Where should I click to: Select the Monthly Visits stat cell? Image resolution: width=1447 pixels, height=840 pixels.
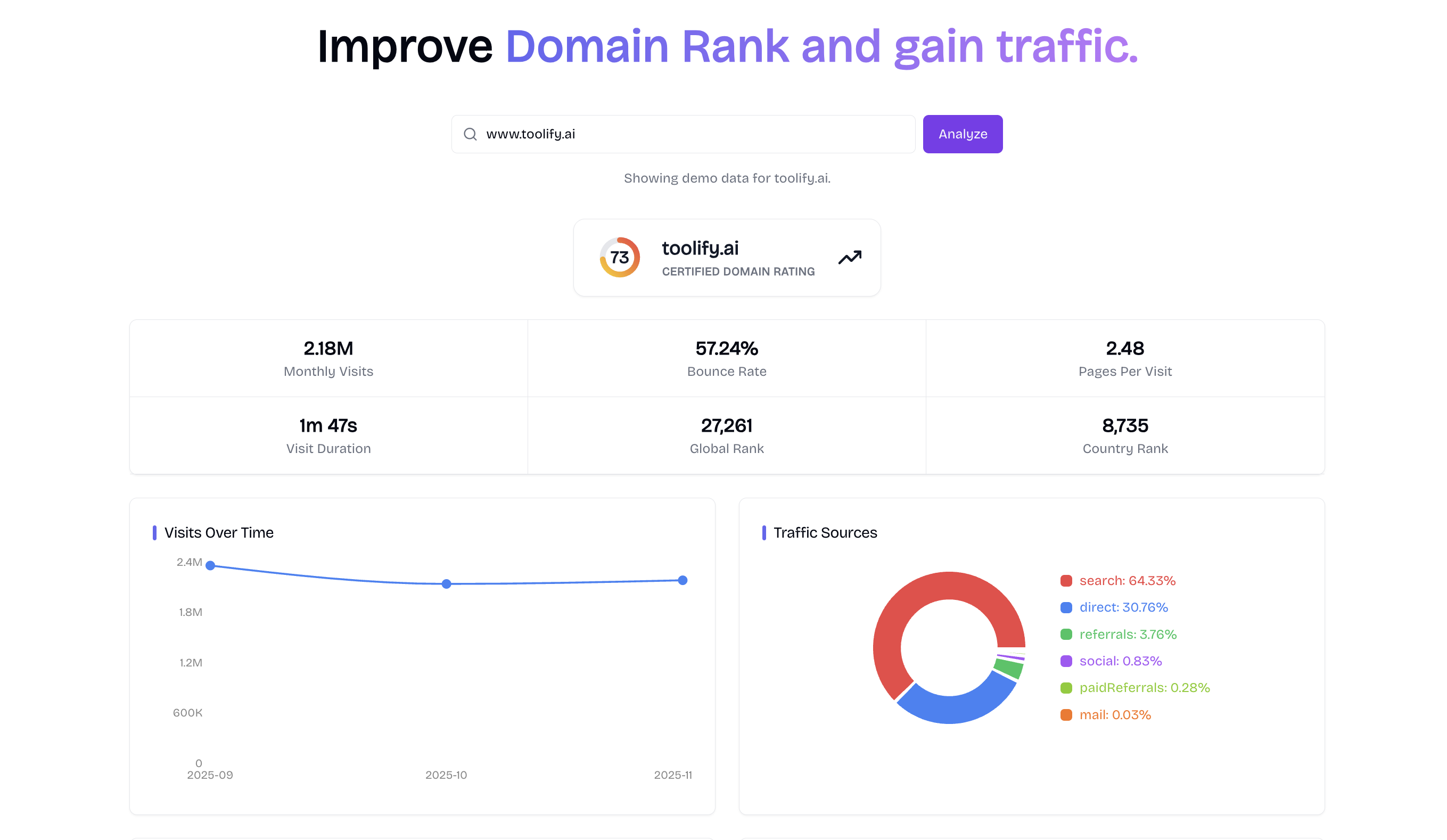tap(328, 358)
